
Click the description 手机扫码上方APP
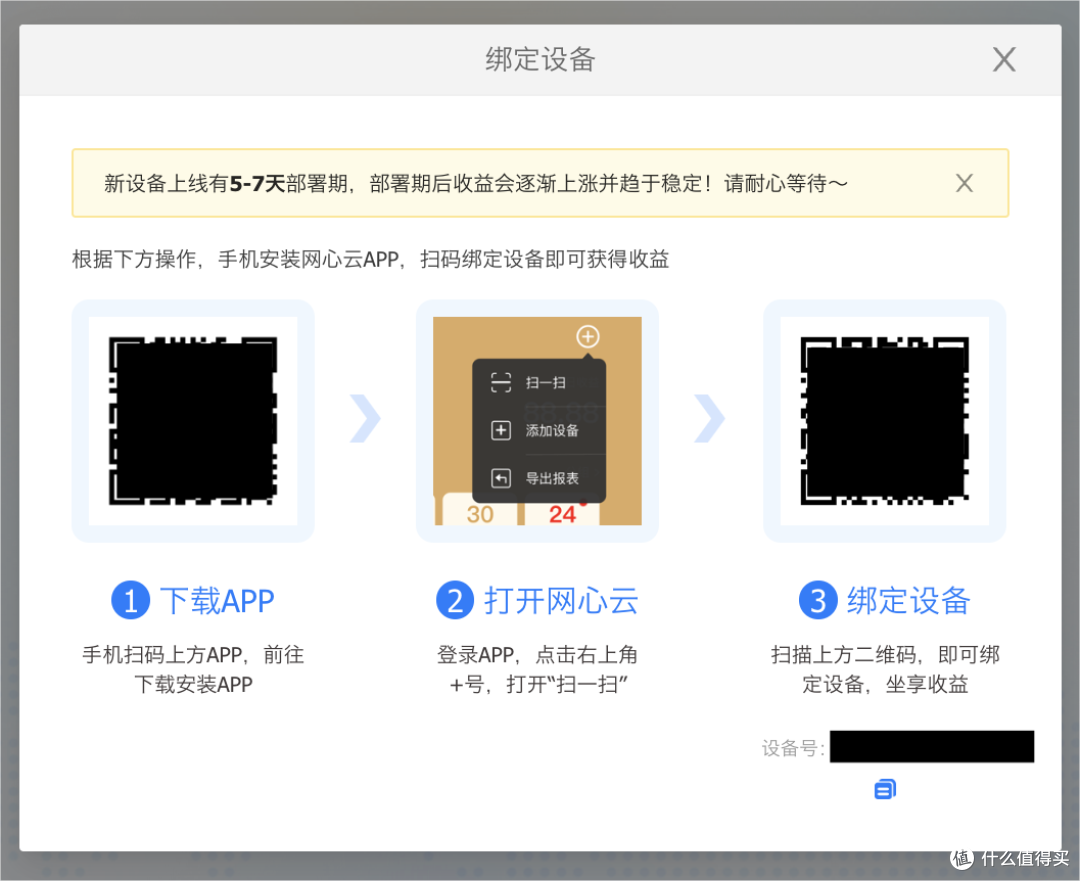coord(193,669)
